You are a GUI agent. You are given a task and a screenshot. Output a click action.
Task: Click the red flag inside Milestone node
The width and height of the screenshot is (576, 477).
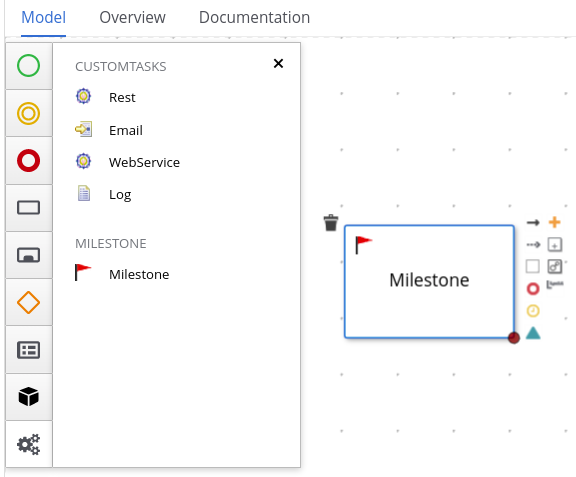tap(363, 244)
